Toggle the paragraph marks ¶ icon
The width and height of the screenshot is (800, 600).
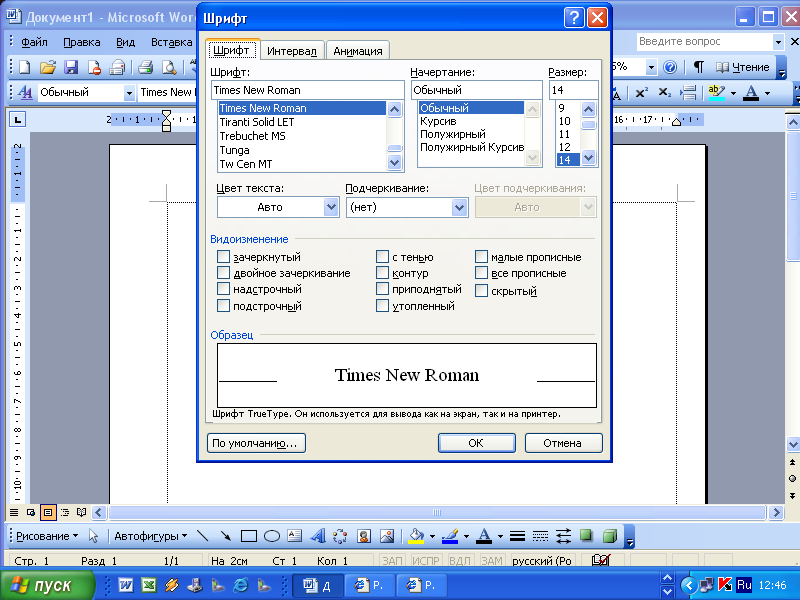coord(698,67)
